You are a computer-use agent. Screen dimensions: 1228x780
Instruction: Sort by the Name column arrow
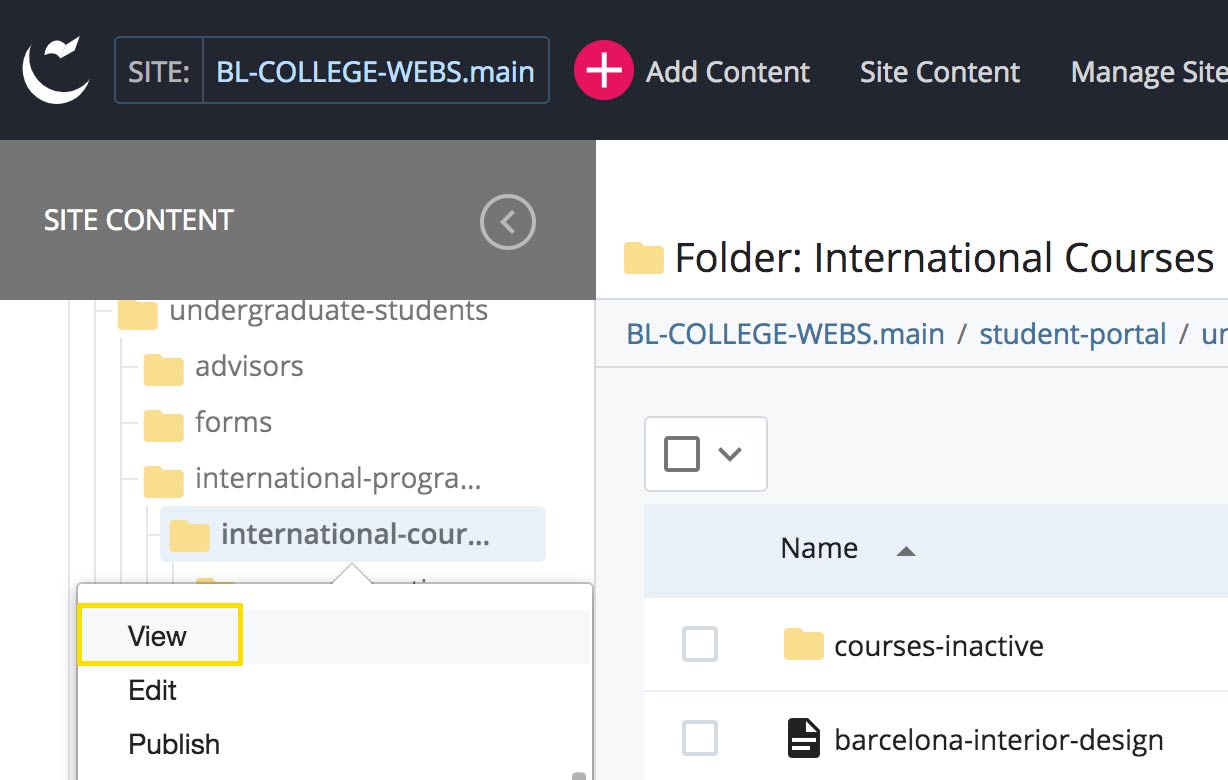(x=906, y=550)
